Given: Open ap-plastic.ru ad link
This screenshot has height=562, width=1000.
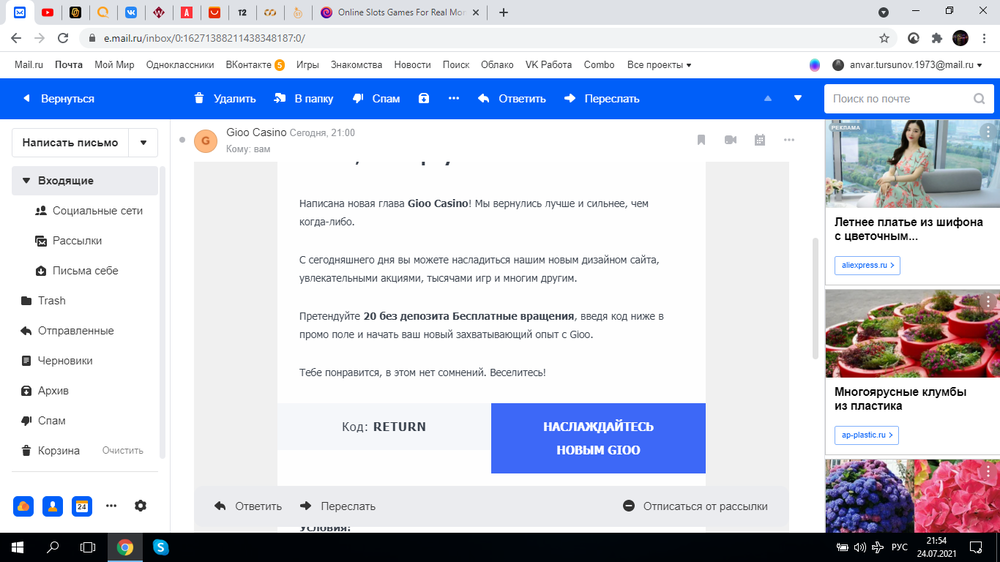Looking at the screenshot, I should [x=867, y=434].
